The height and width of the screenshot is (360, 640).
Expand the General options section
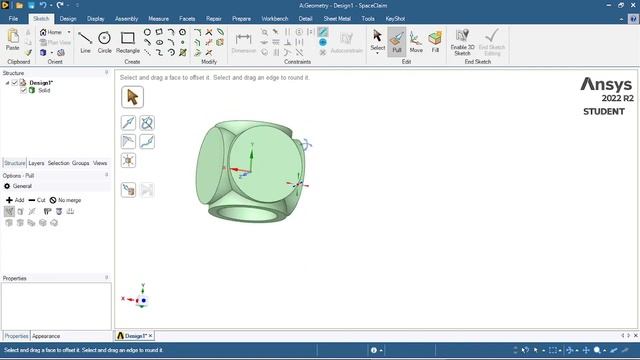tap(18, 186)
